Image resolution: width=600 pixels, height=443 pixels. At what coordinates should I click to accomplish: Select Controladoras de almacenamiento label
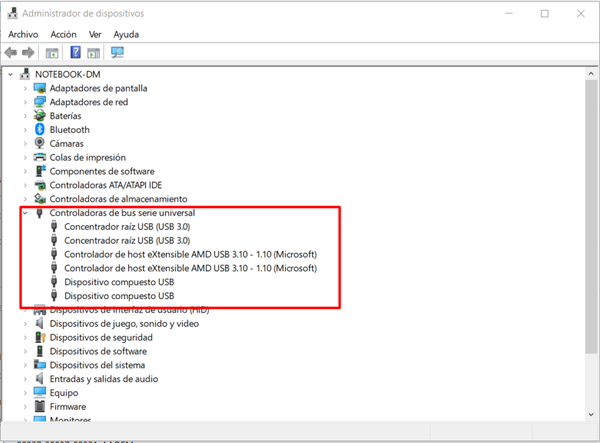coord(118,199)
